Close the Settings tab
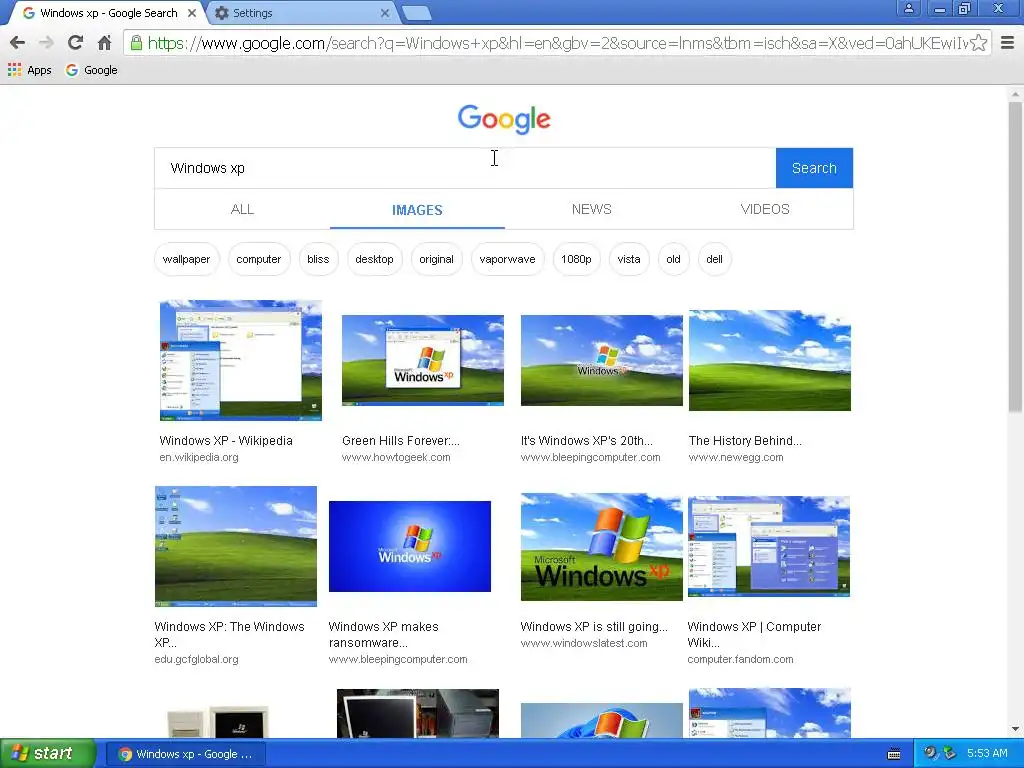Viewport: 1024px width, 768px height. (385, 13)
